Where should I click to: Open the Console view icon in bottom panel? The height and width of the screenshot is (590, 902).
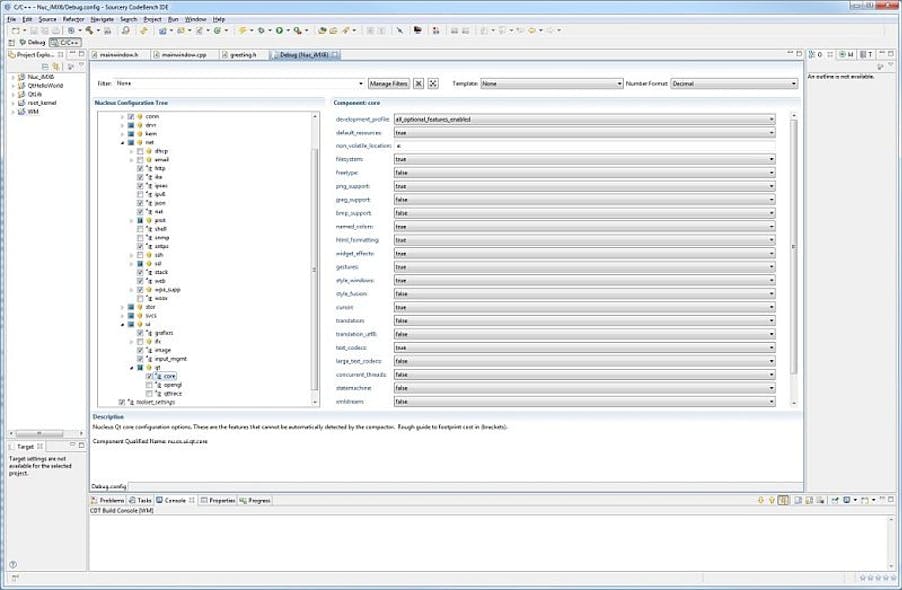(x=169, y=500)
